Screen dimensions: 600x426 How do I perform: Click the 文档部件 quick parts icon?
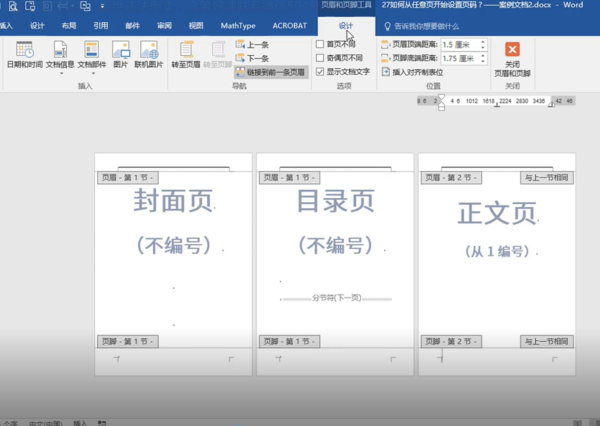tap(91, 50)
